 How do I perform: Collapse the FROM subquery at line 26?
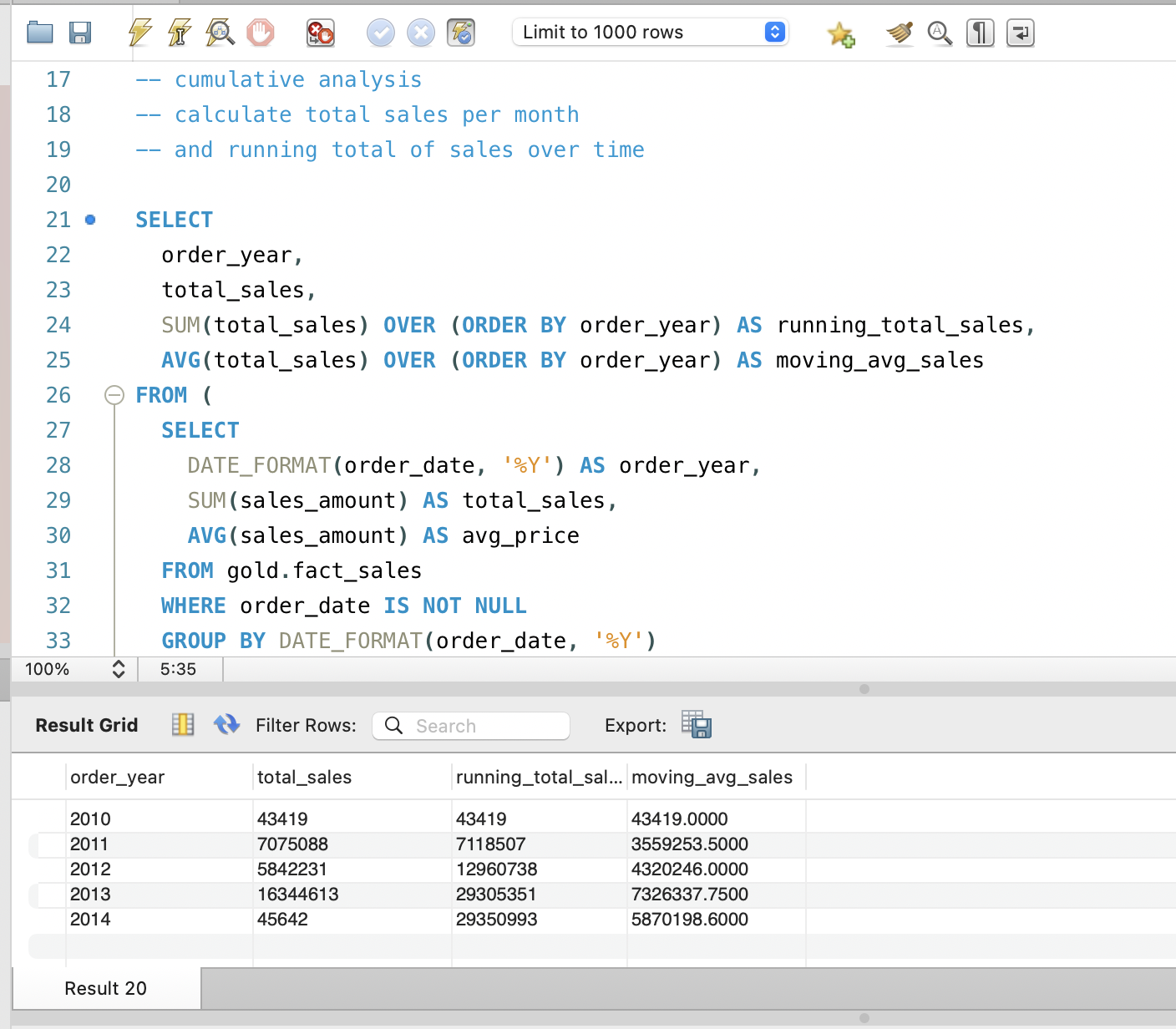tap(114, 395)
